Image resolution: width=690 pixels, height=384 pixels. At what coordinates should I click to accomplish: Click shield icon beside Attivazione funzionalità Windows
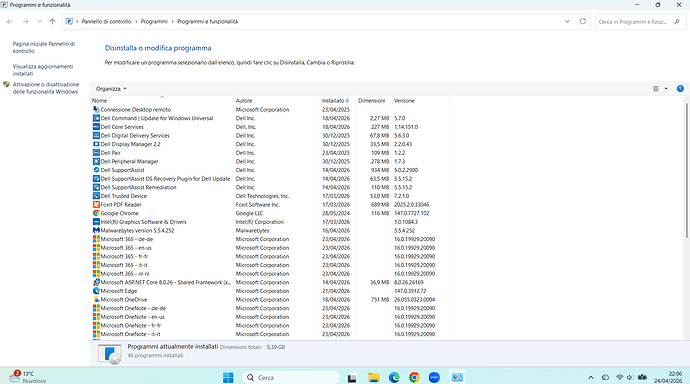tap(6, 84)
